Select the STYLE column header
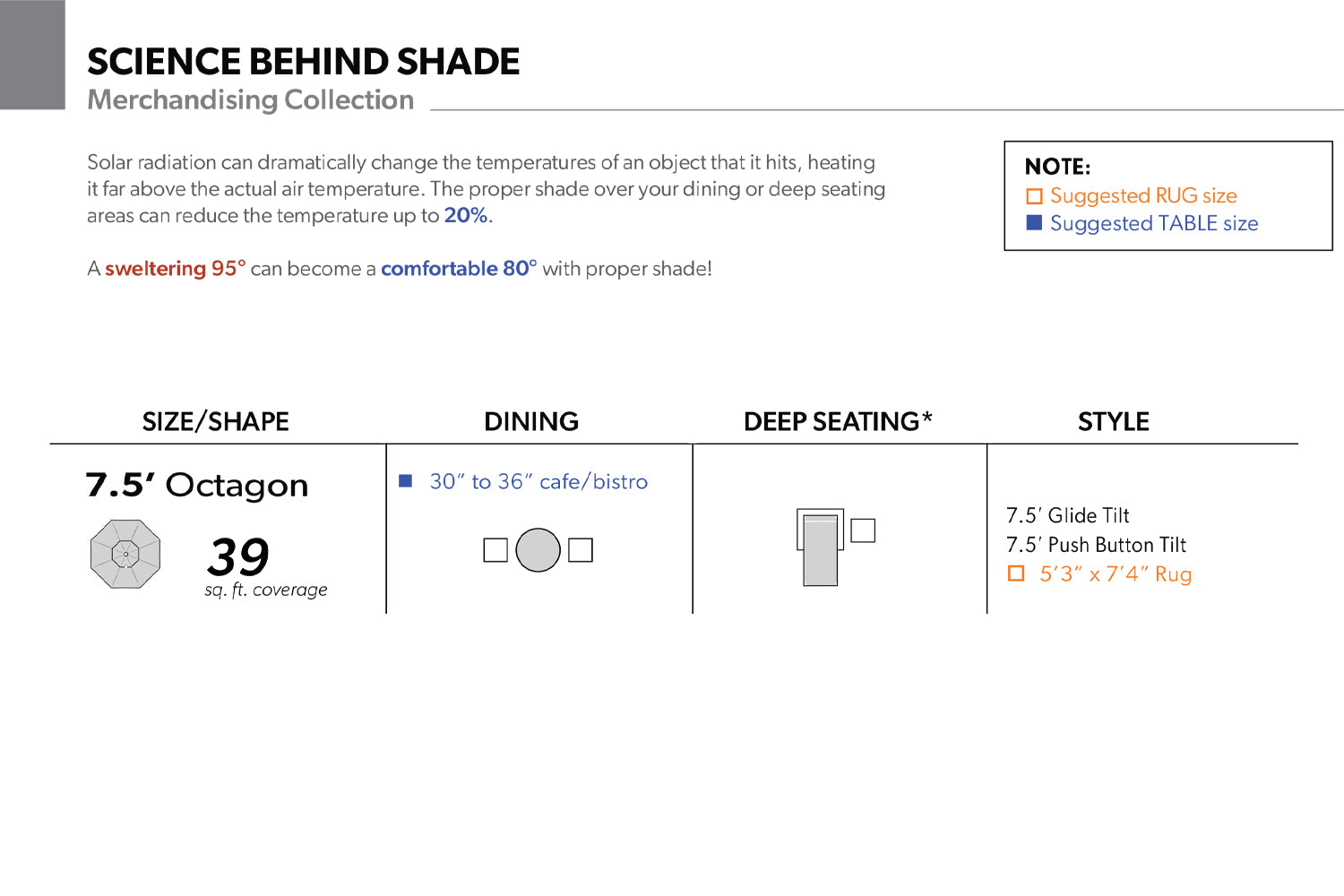1344x896 pixels. tap(1114, 421)
